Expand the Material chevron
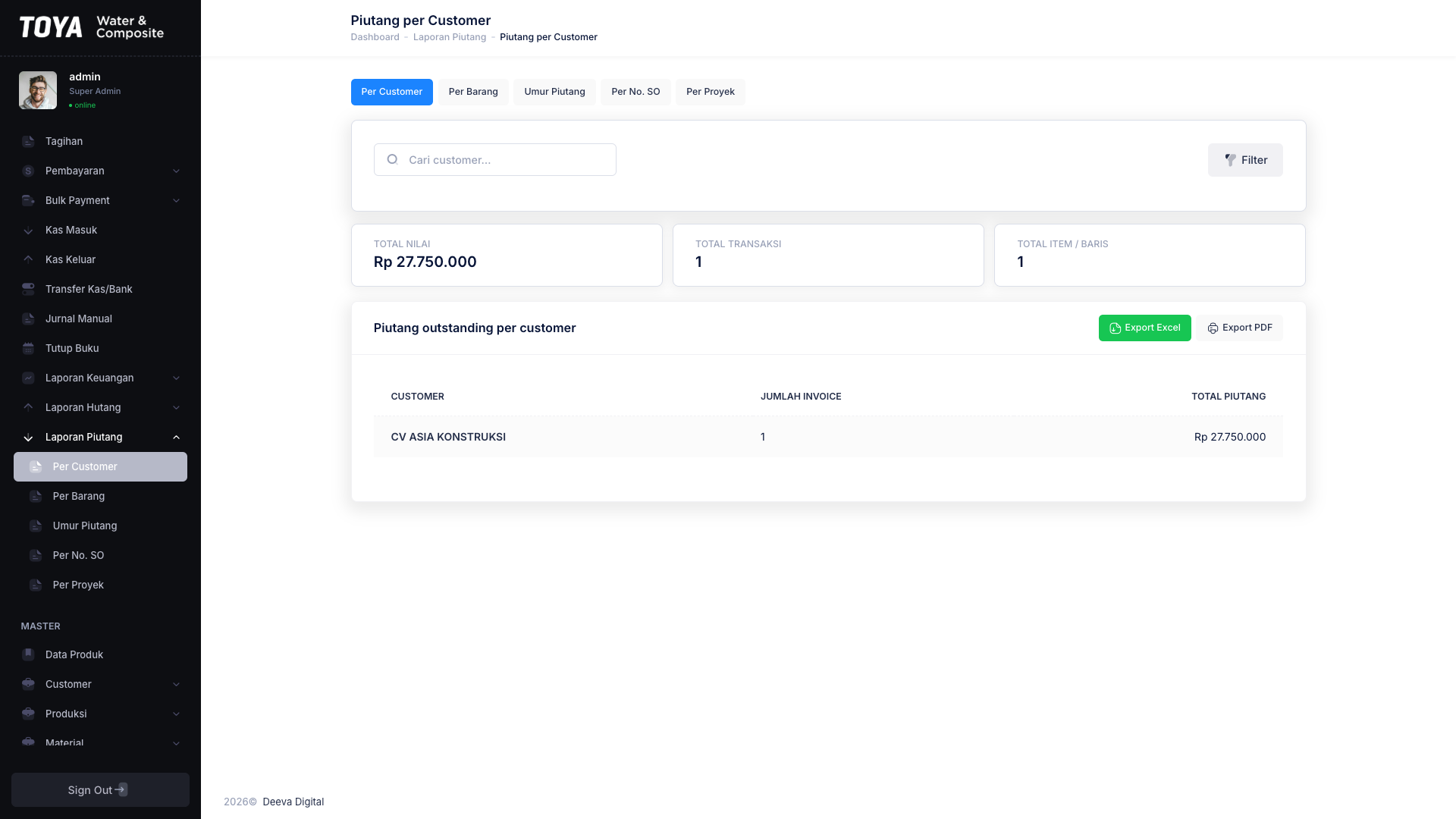 click(x=176, y=744)
